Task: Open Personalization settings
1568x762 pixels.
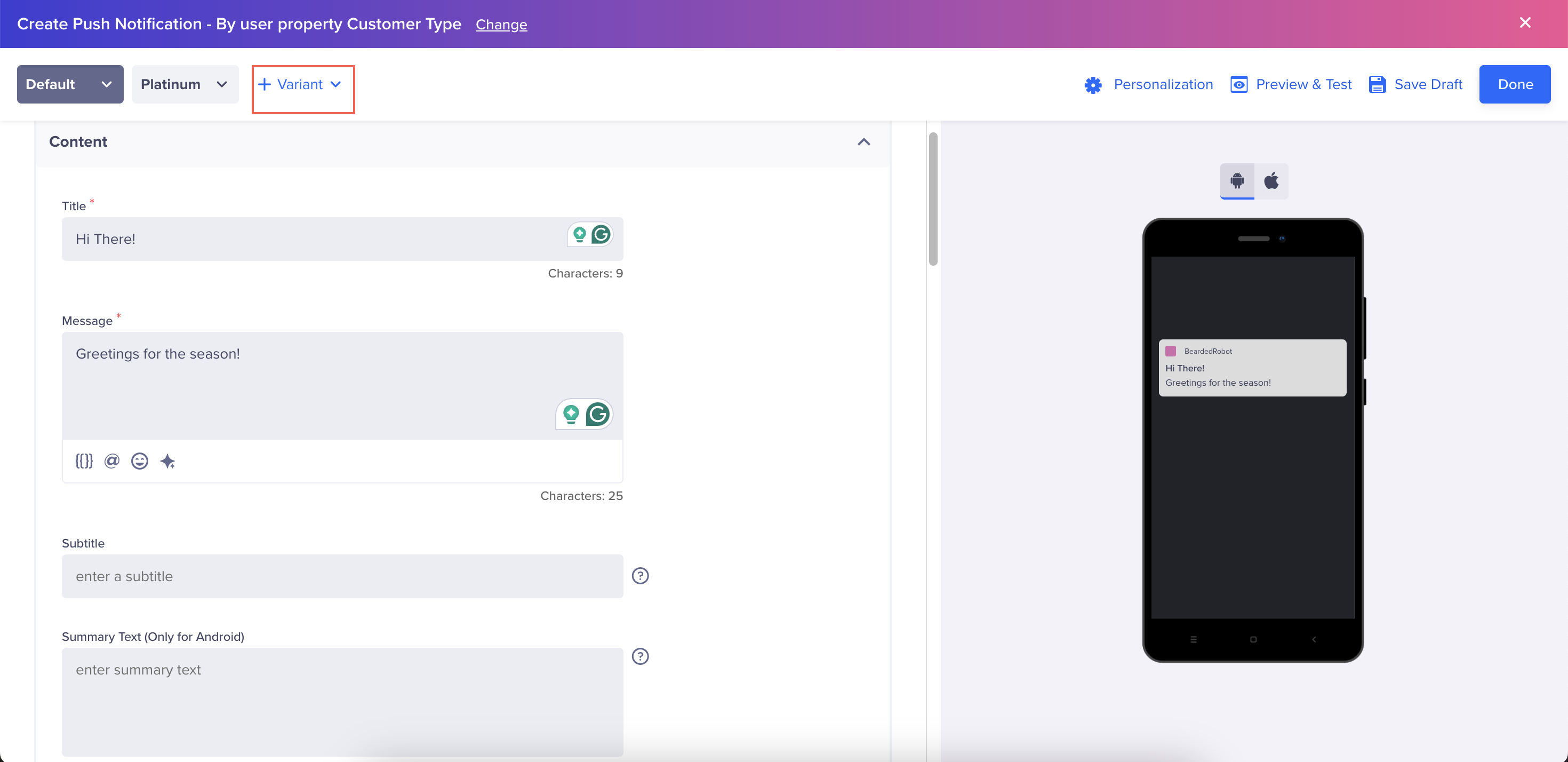Action: click(1149, 84)
